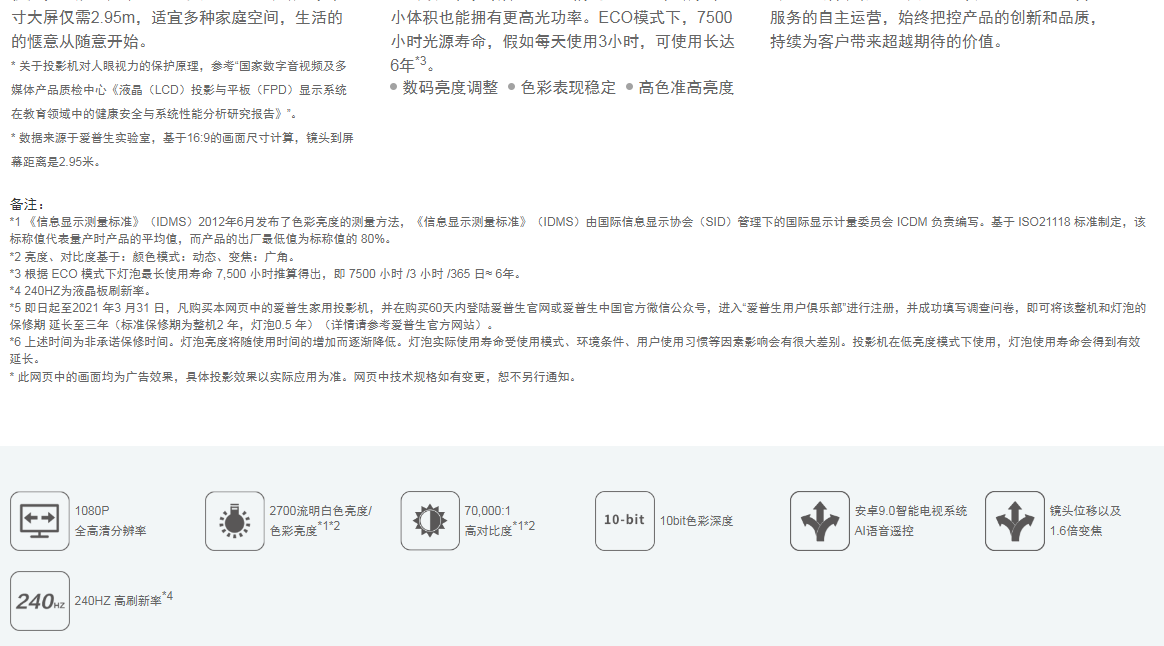Click the 1080P full HD resolution icon
This screenshot has height=646, width=1164.
[x=40, y=521]
